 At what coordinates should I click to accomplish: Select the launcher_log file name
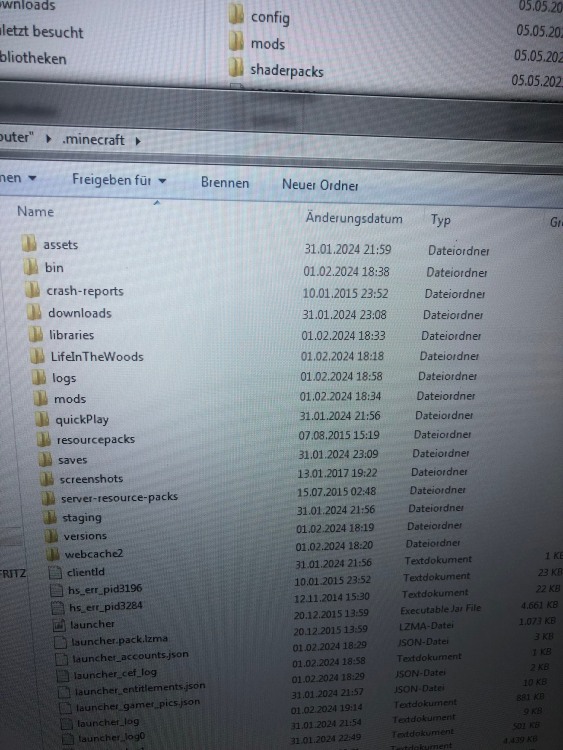pos(108,722)
